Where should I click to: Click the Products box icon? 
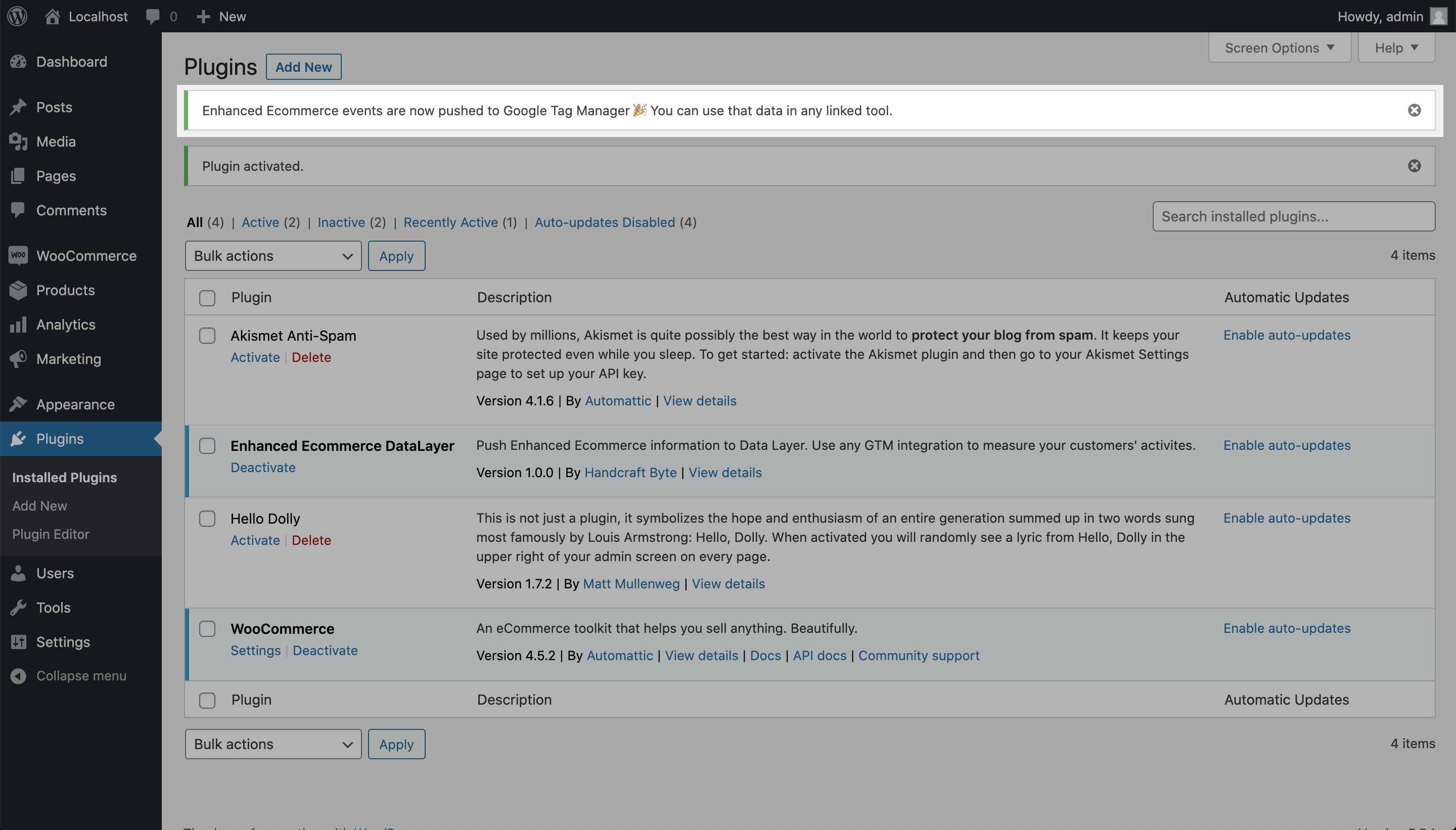pyautogui.click(x=18, y=290)
